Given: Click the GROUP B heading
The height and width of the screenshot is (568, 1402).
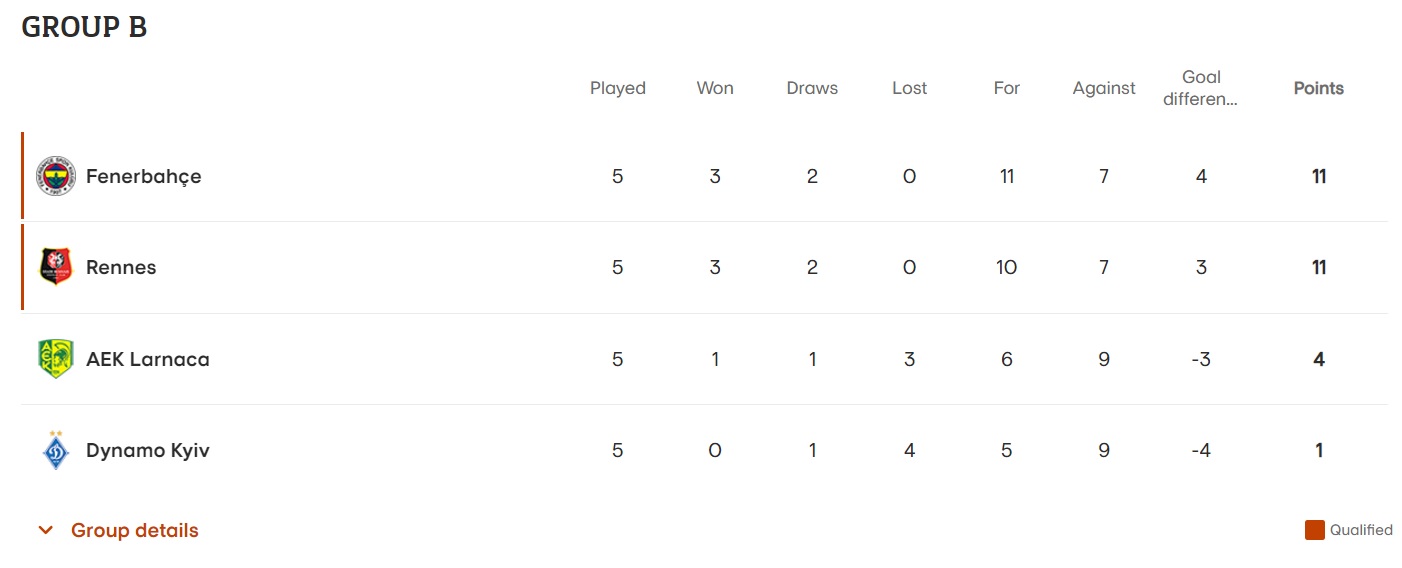Looking at the screenshot, I should (x=84, y=27).
